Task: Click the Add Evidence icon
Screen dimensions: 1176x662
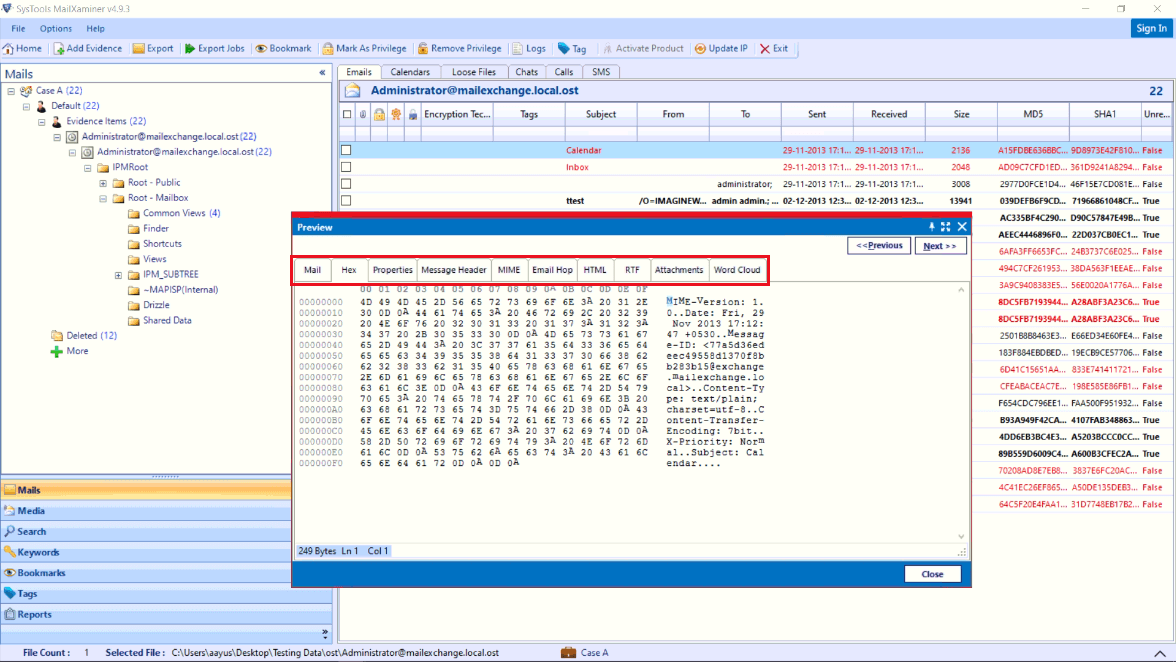Action: pyautogui.click(x=58, y=49)
